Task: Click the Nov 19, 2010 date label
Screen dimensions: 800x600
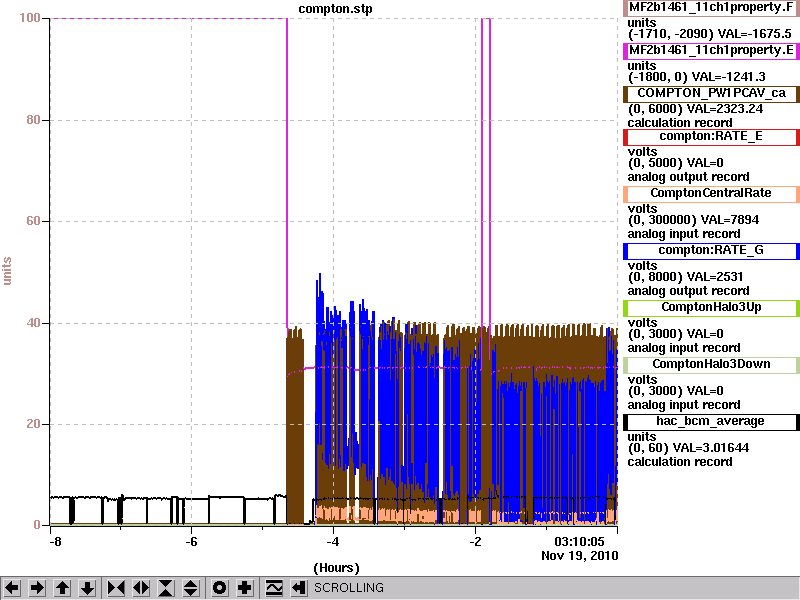Action: point(580,556)
